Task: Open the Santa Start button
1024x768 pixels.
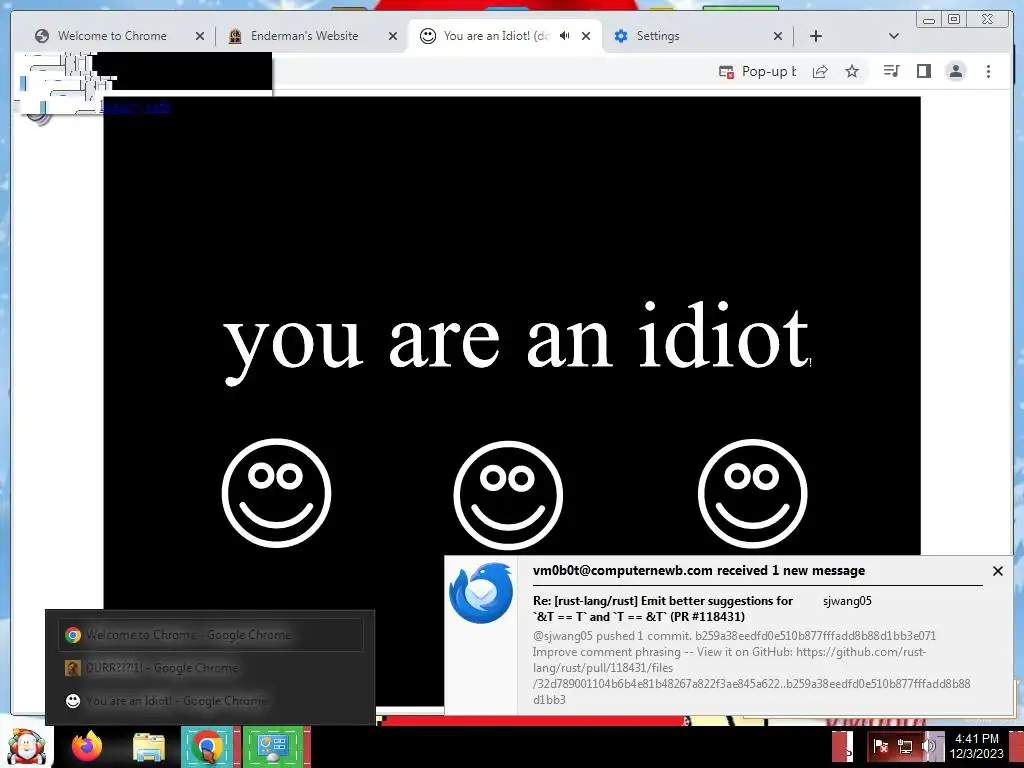Action: click(x=26, y=746)
